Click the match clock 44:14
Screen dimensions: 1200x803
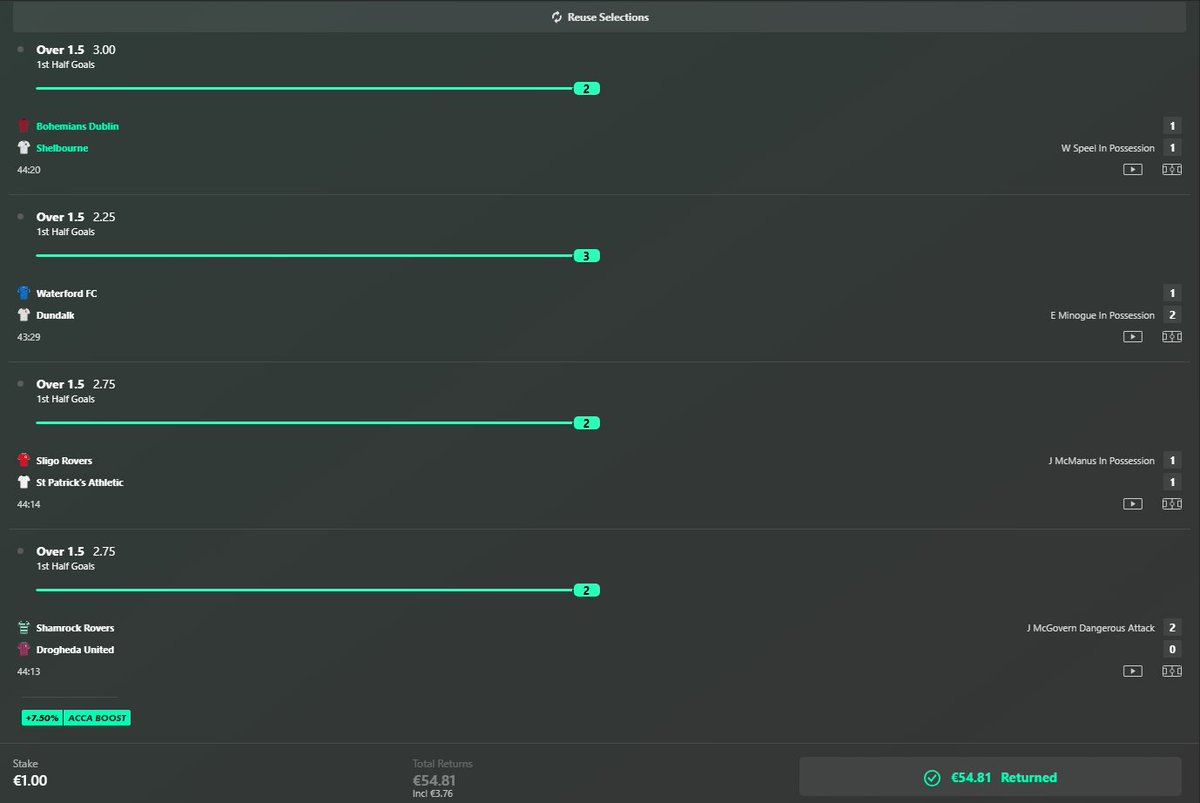(29, 504)
